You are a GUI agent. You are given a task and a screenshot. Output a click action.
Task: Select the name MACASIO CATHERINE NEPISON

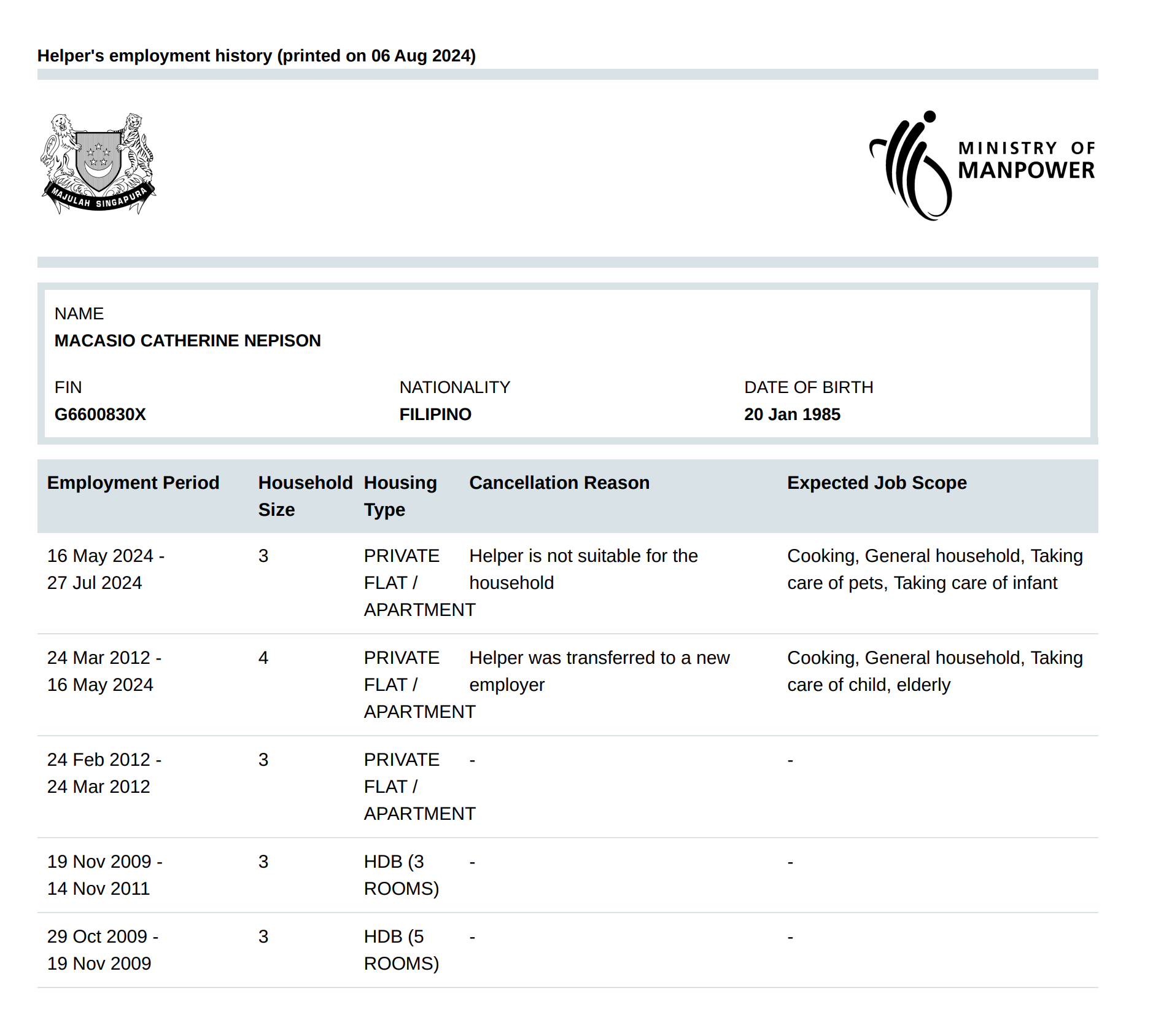pos(188,341)
